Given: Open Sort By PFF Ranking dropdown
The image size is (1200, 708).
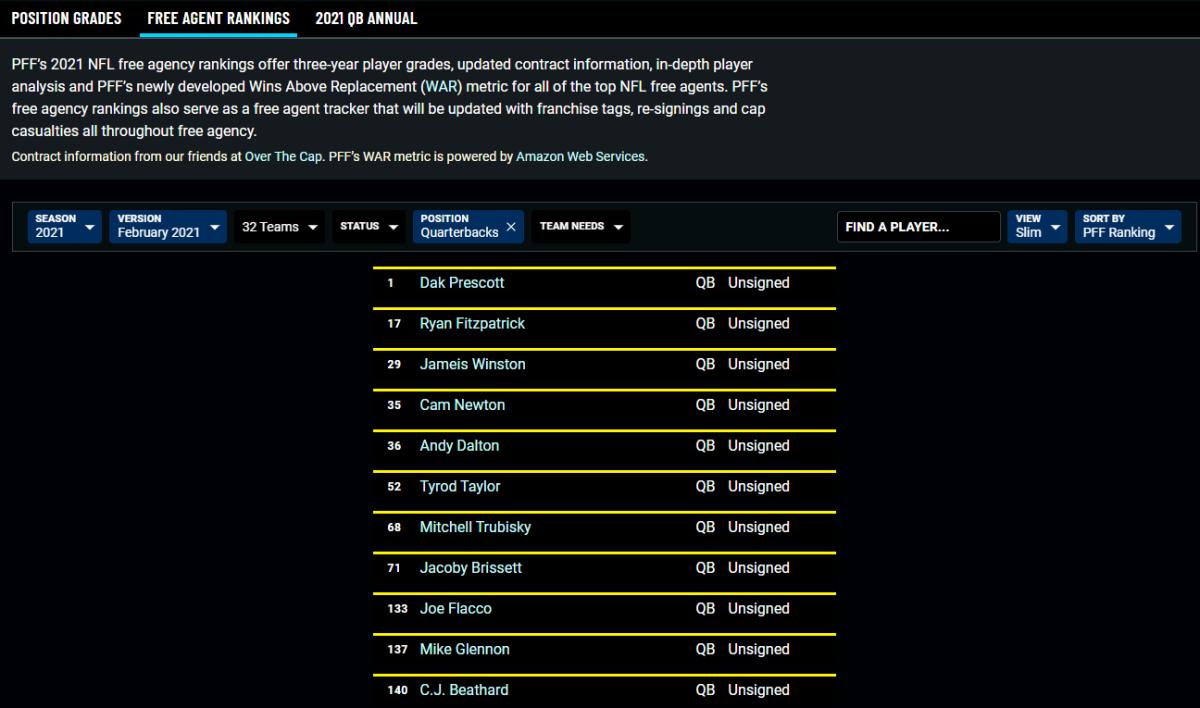Looking at the screenshot, I should [x=1127, y=226].
